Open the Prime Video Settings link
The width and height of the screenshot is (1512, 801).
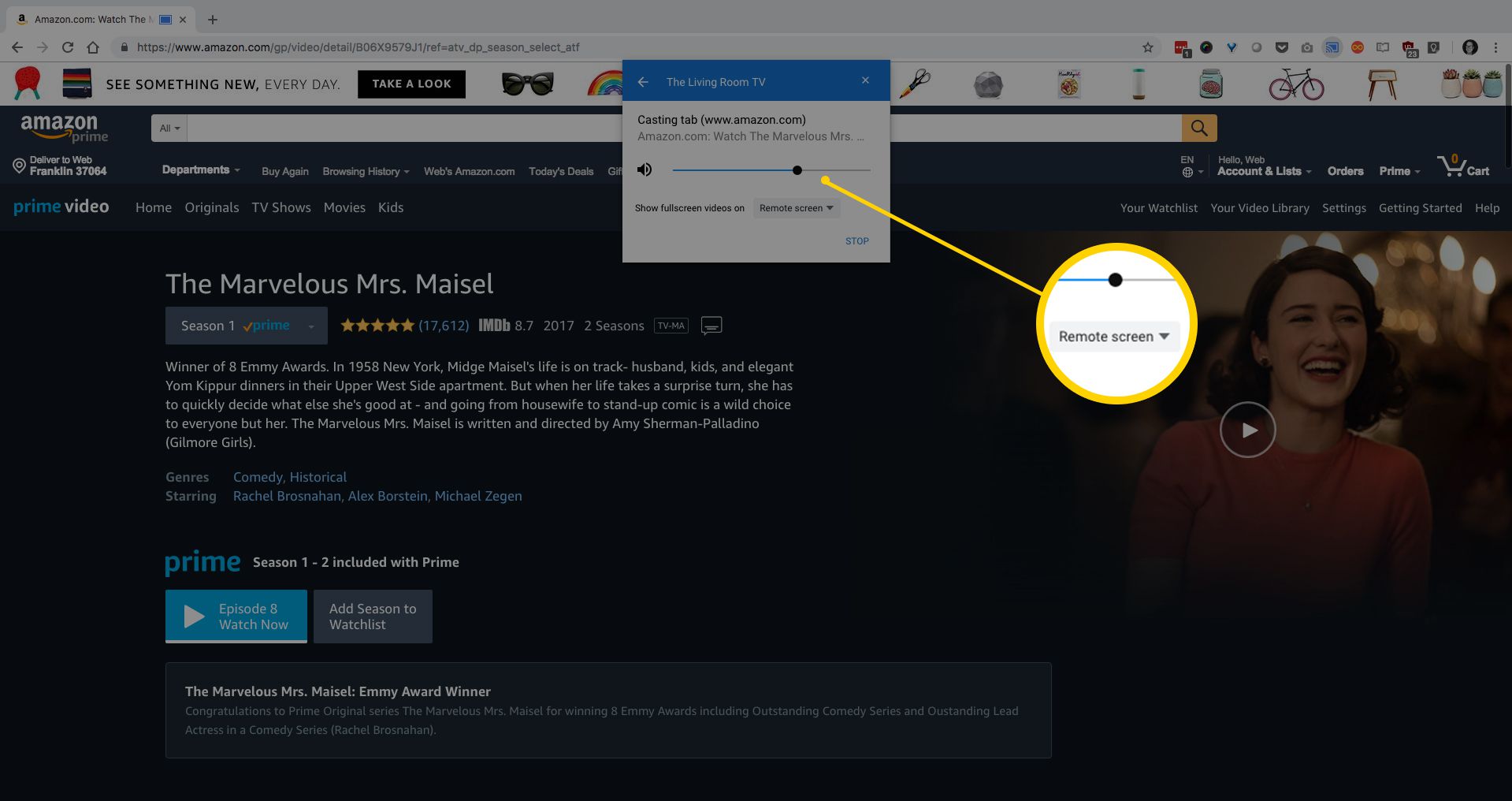[x=1344, y=208]
